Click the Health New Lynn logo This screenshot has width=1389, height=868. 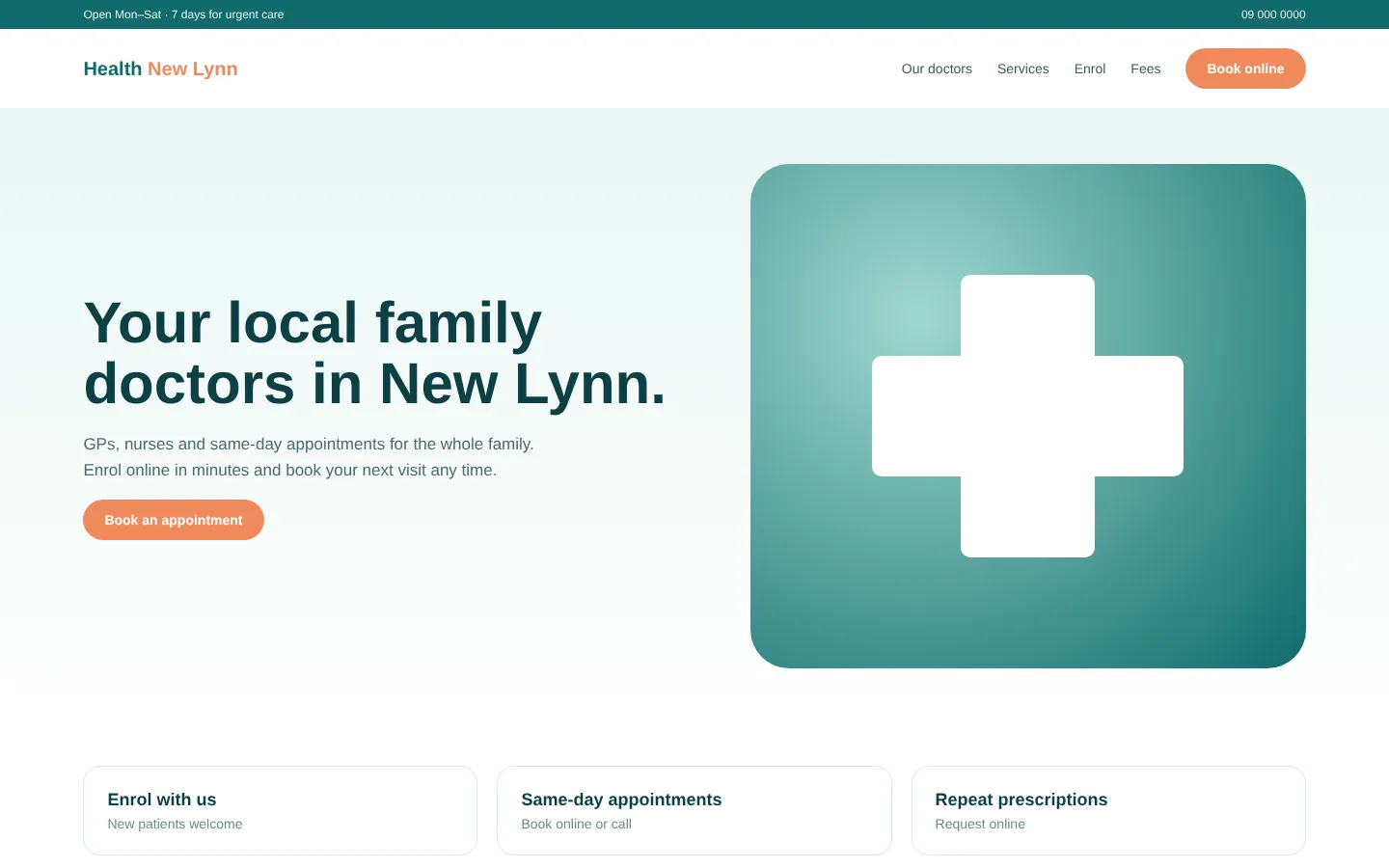(x=160, y=68)
